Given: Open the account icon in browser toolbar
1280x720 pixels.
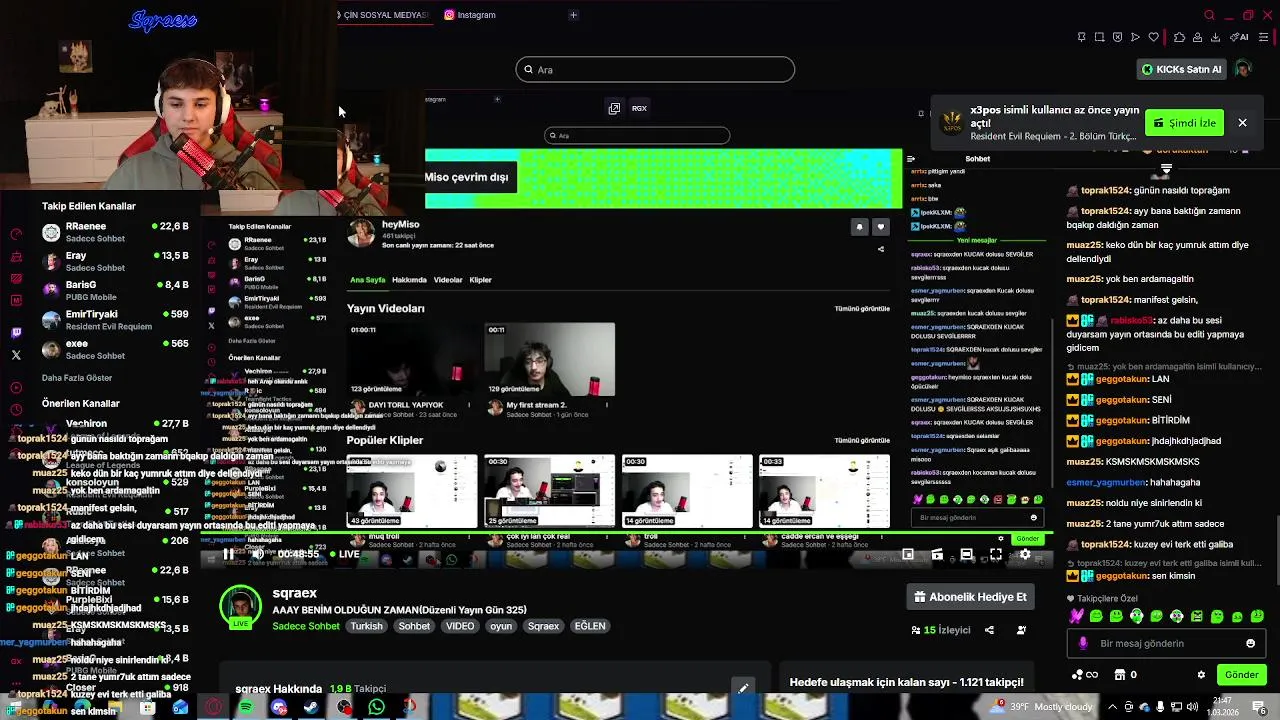Looking at the screenshot, I should [1197, 37].
